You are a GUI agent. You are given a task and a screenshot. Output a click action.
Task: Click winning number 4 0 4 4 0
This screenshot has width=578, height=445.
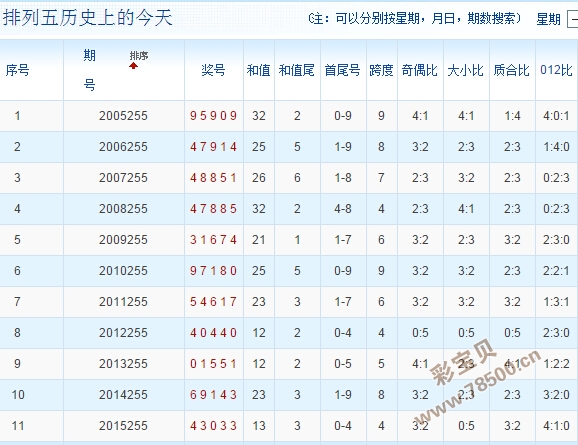point(213,333)
